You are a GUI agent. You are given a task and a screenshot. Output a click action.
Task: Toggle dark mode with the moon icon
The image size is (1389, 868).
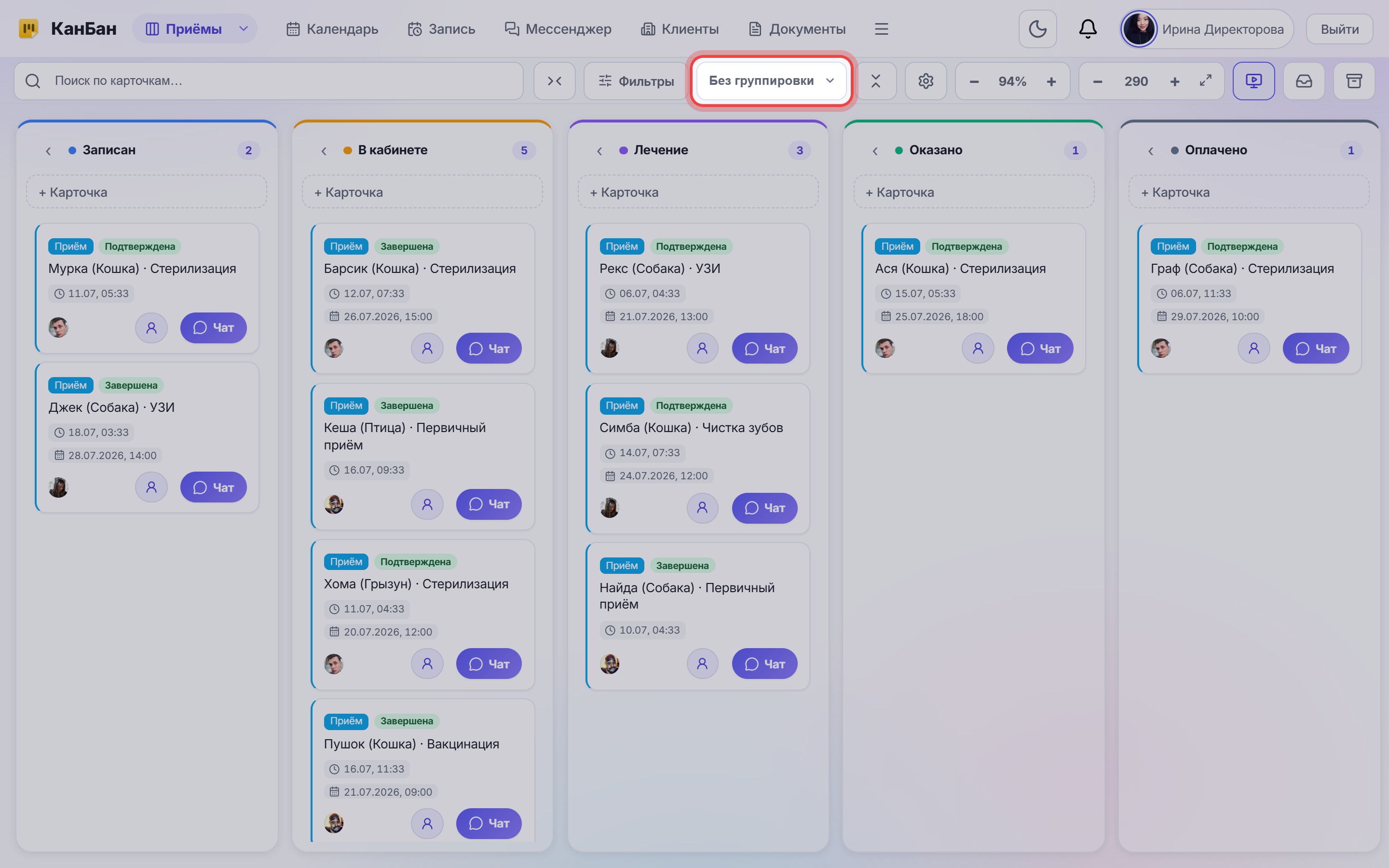coord(1037,29)
